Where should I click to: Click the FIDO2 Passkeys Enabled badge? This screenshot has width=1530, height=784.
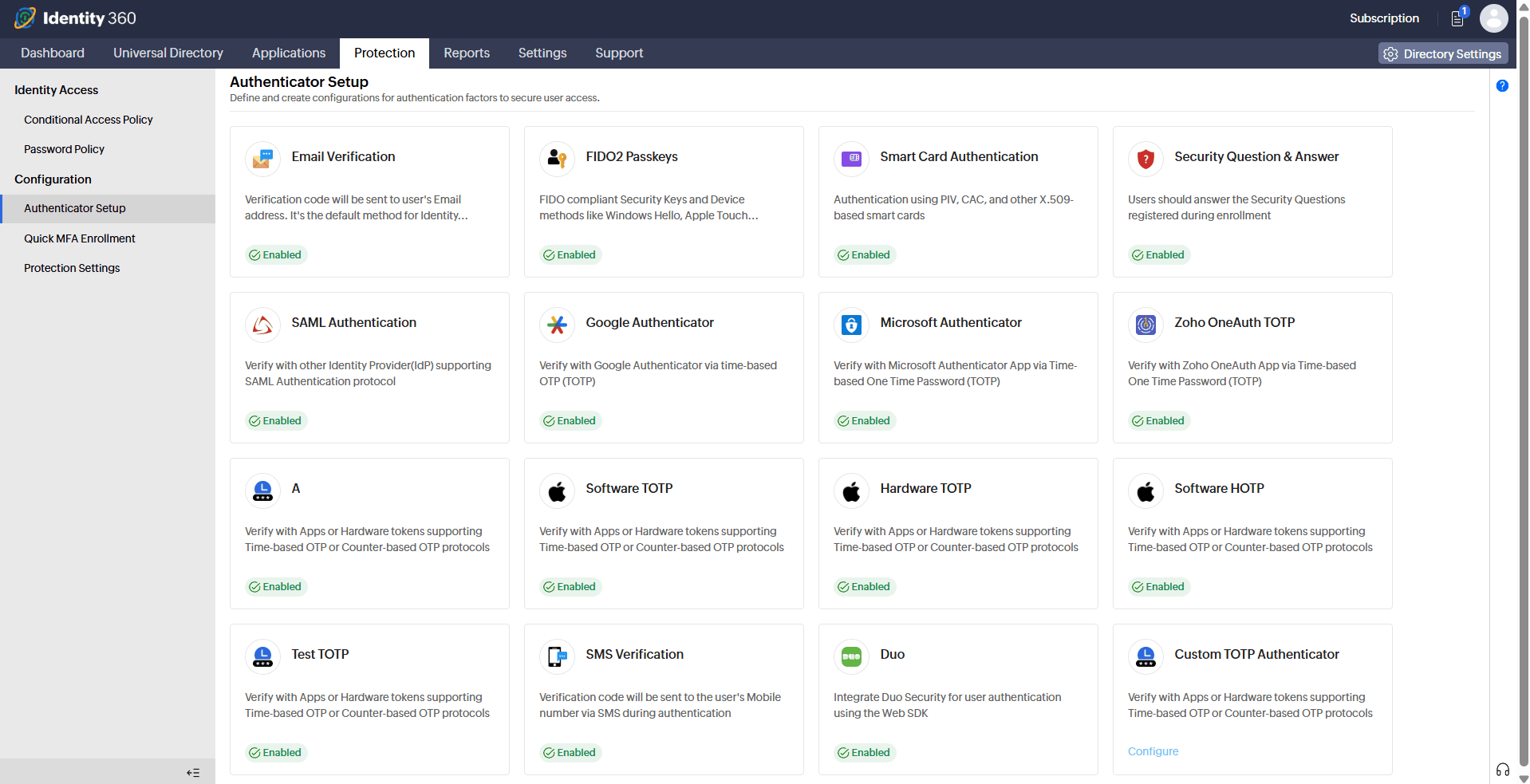pyautogui.click(x=570, y=255)
